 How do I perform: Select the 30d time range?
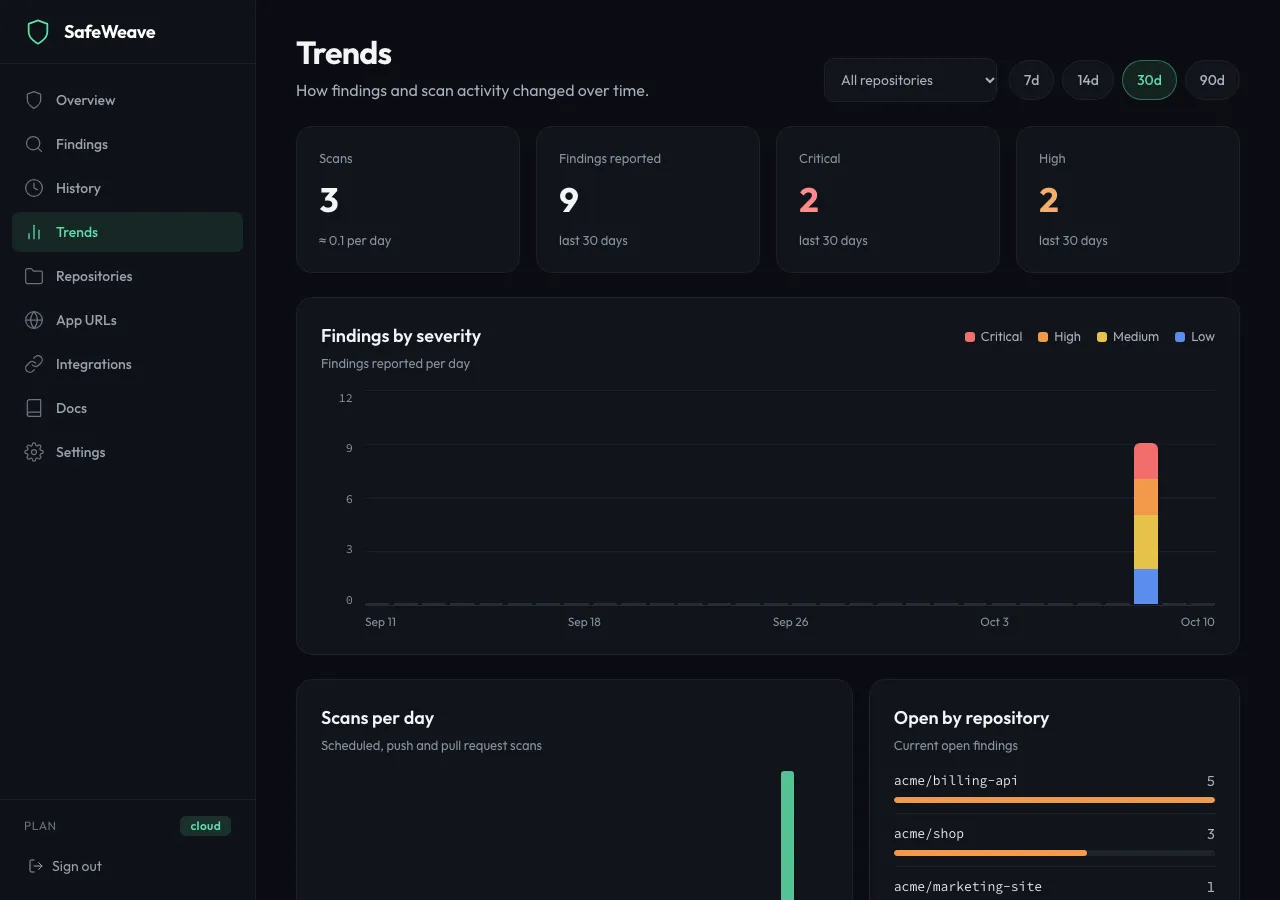[x=1149, y=80]
